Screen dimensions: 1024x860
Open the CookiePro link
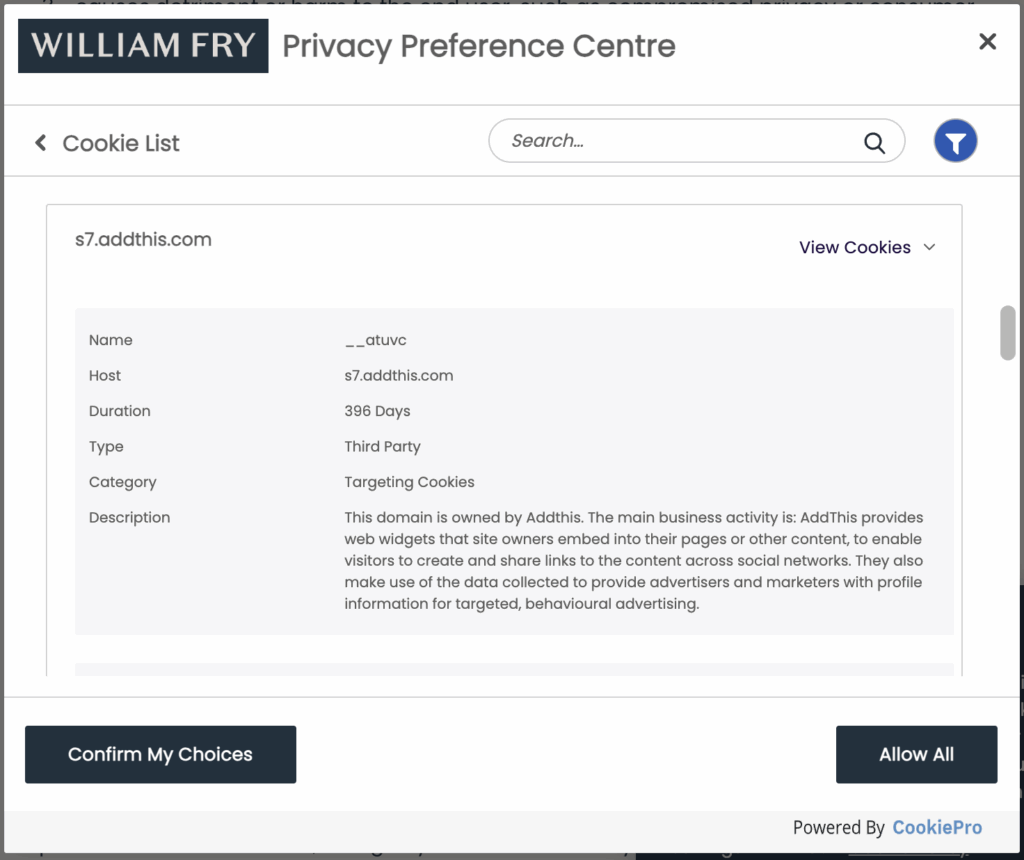point(936,827)
